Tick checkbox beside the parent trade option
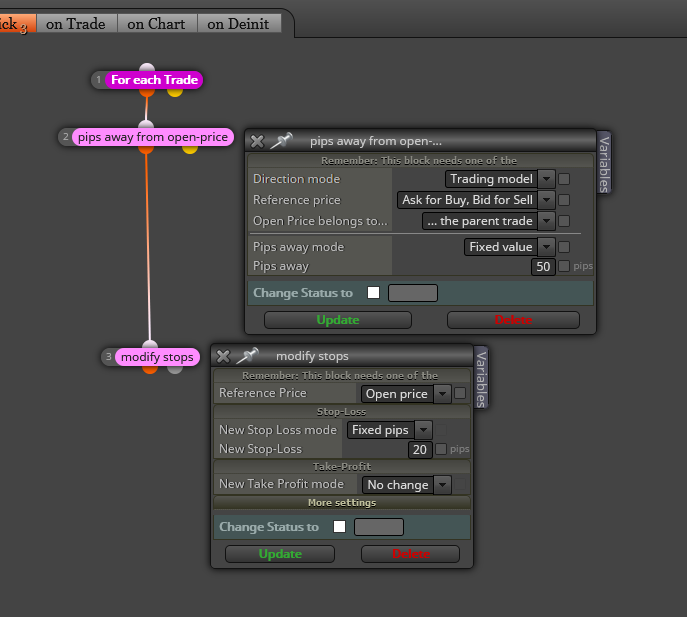The image size is (687, 617). [x=564, y=221]
